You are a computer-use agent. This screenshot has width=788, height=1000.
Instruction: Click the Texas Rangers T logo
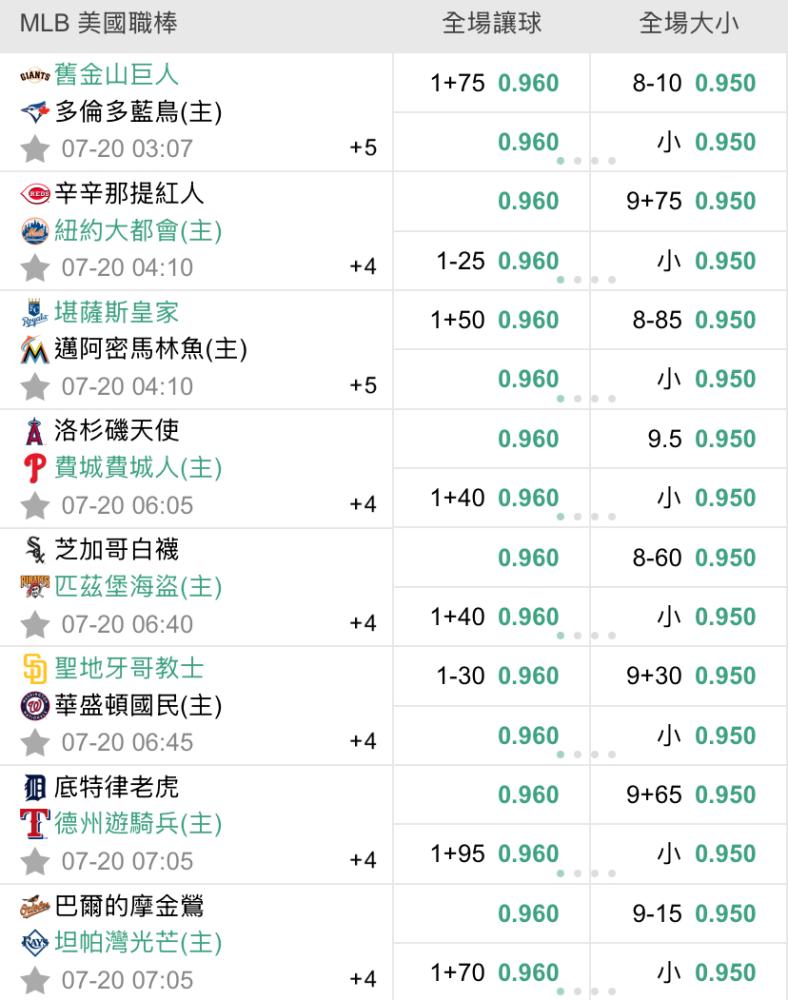point(35,824)
